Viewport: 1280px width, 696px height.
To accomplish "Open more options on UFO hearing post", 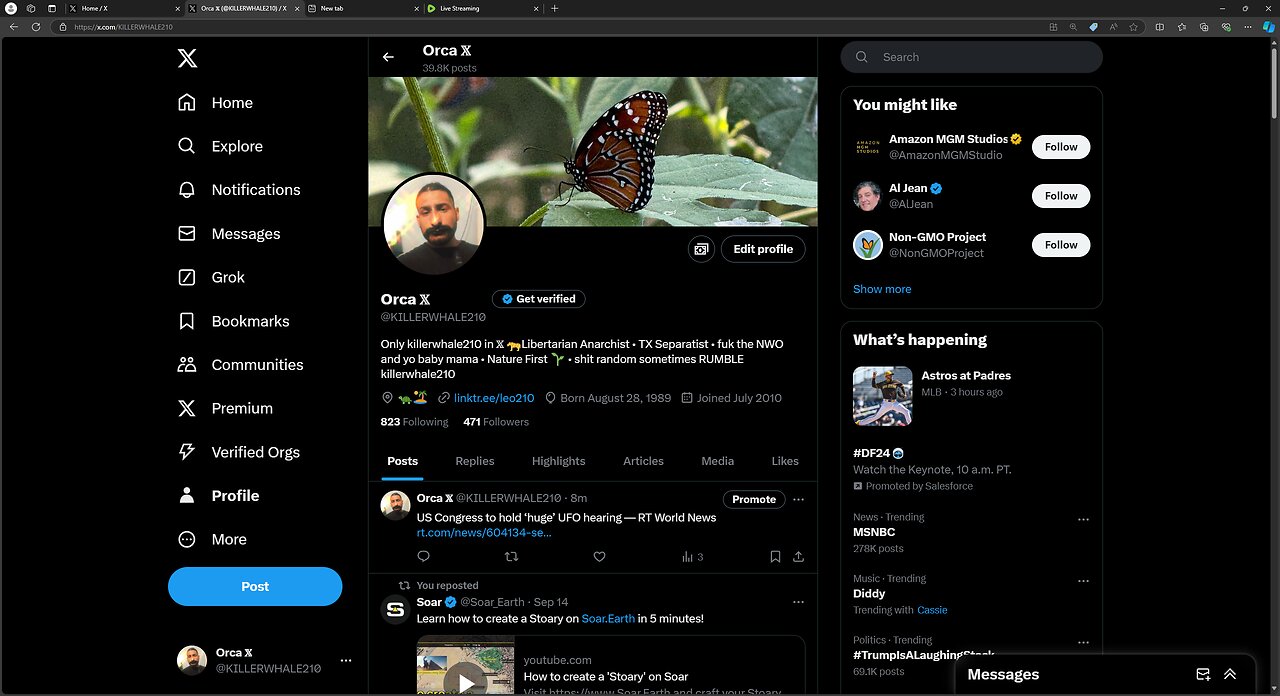I will 798,499.
